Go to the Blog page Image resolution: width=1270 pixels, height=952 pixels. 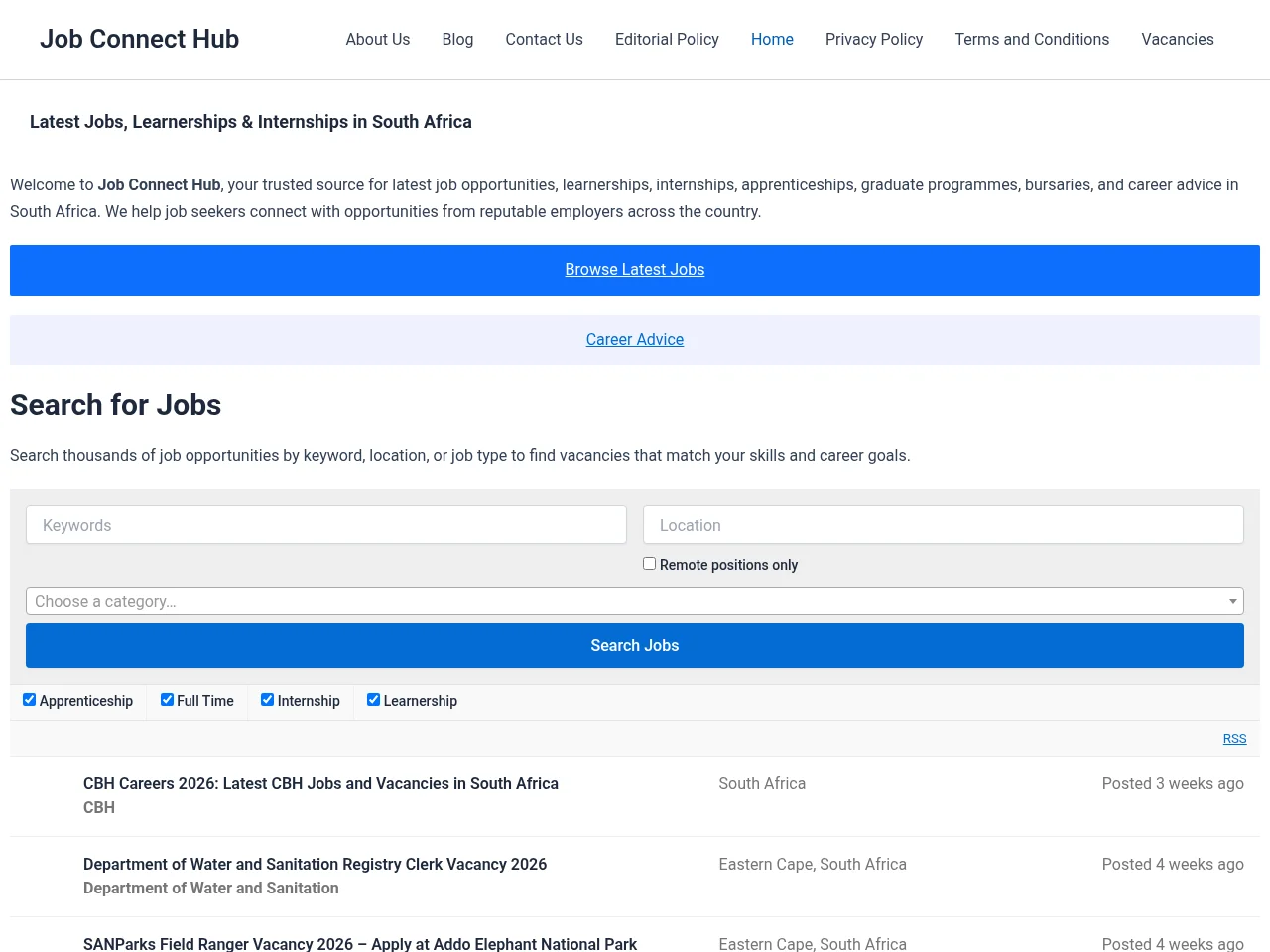pos(457,39)
